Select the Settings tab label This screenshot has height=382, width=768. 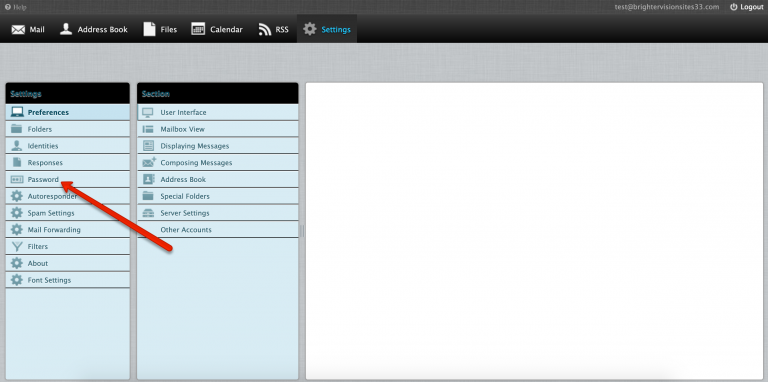(336, 29)
